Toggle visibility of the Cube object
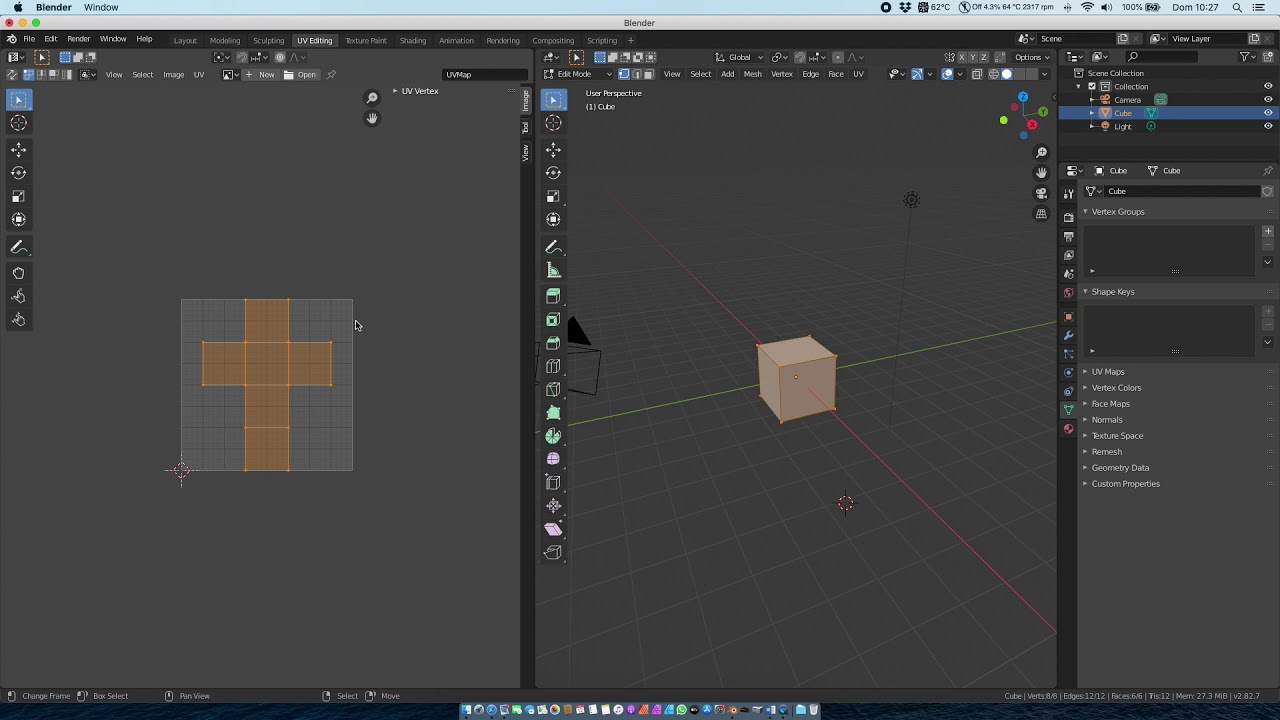 point(1268,113)
